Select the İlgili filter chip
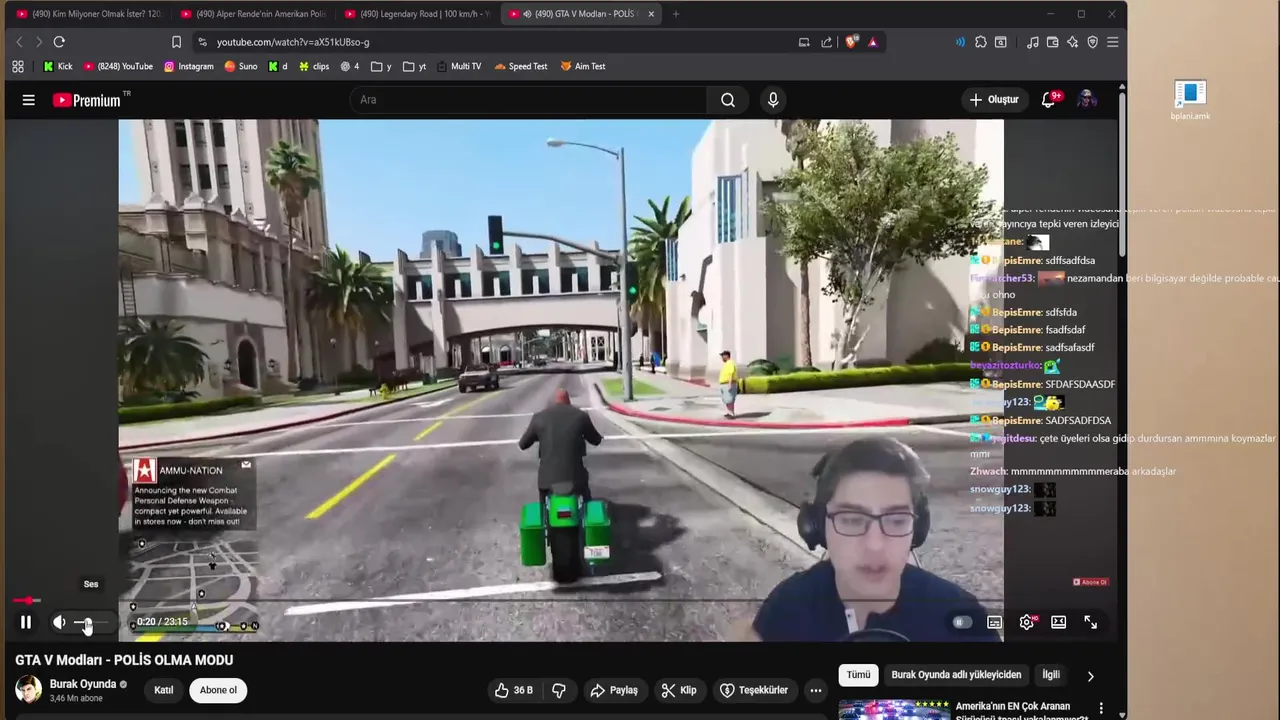 pyautogui.click(x=1051, y=675)
